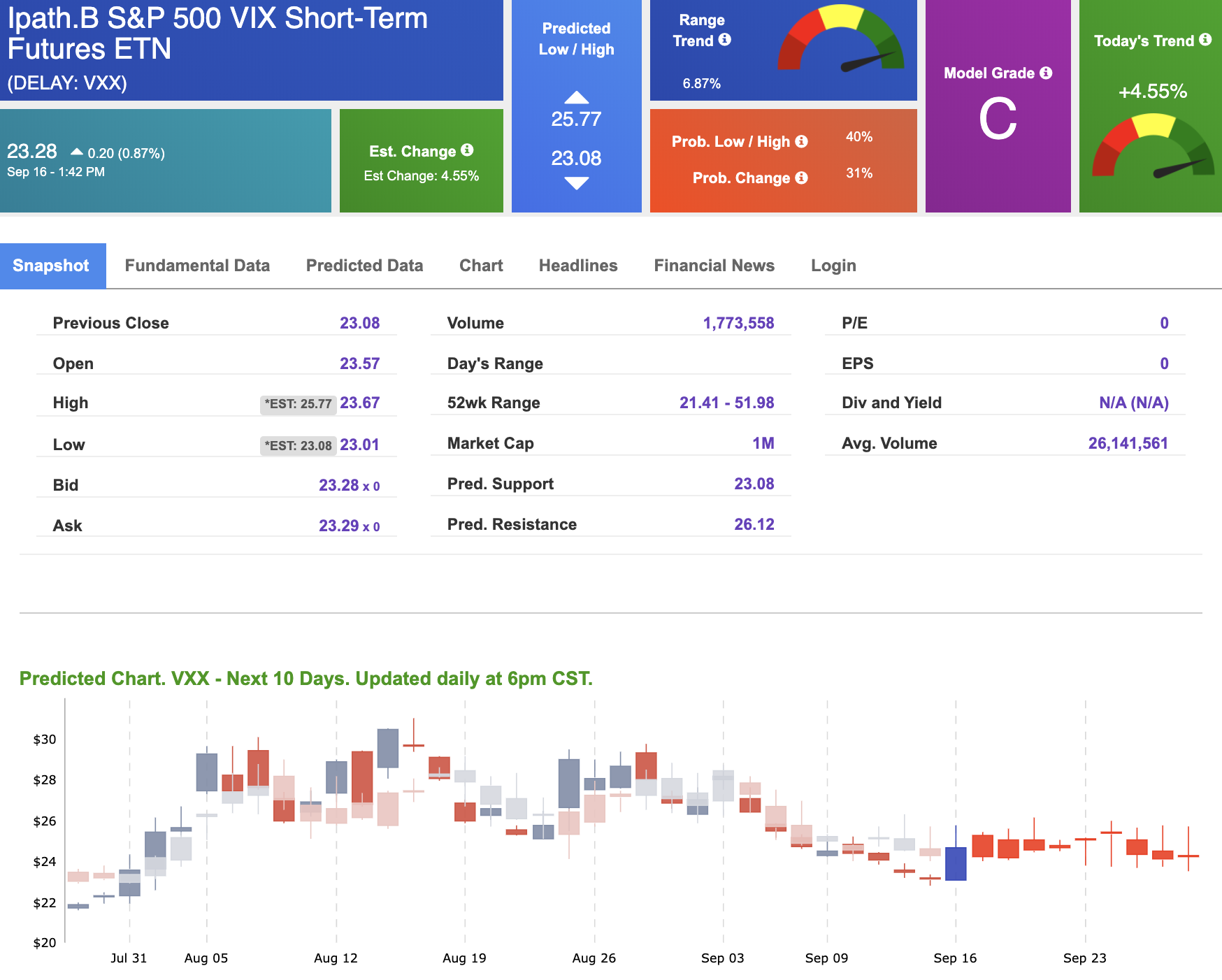Click the Previous Close value 23.08
The width and height of the screenshot is (1222, 980).
pyautogui.click(x=359, y=323)
